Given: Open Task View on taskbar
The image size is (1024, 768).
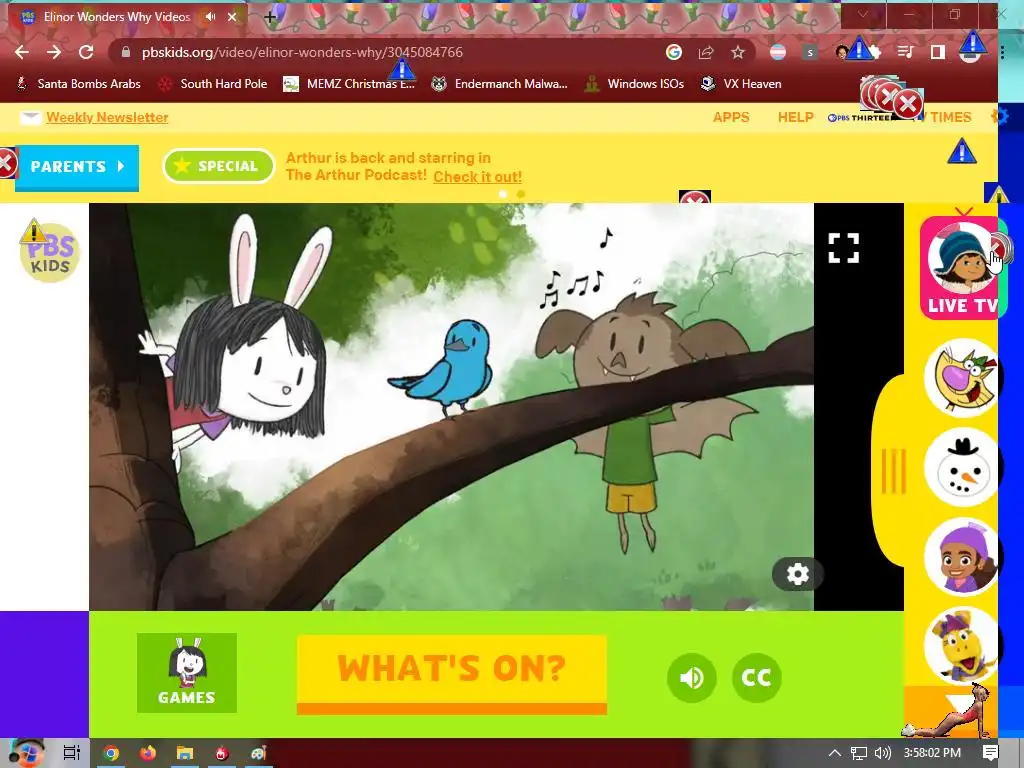Looking at the screenshot, I should point(72,753).
